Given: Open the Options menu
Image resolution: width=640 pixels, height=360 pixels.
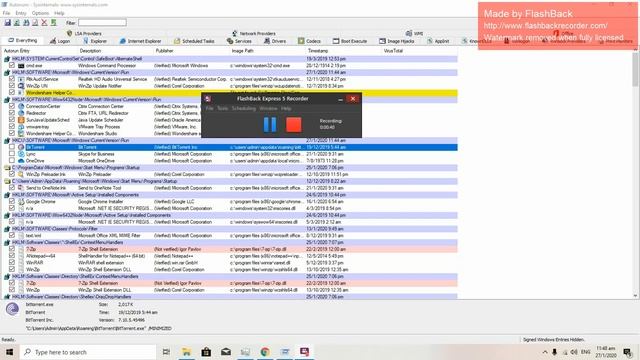Looking at the screenshot, I should pos(40,13).
